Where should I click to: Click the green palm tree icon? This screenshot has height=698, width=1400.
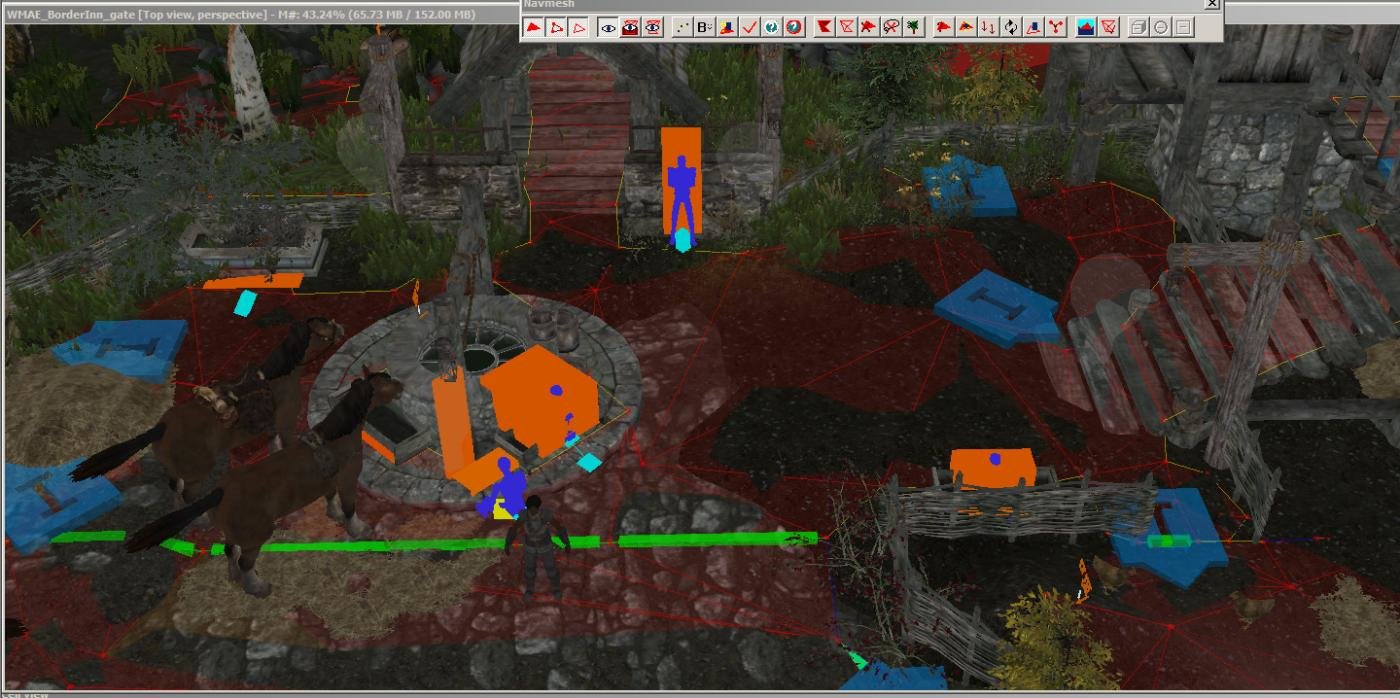click(x=913, y=28)
